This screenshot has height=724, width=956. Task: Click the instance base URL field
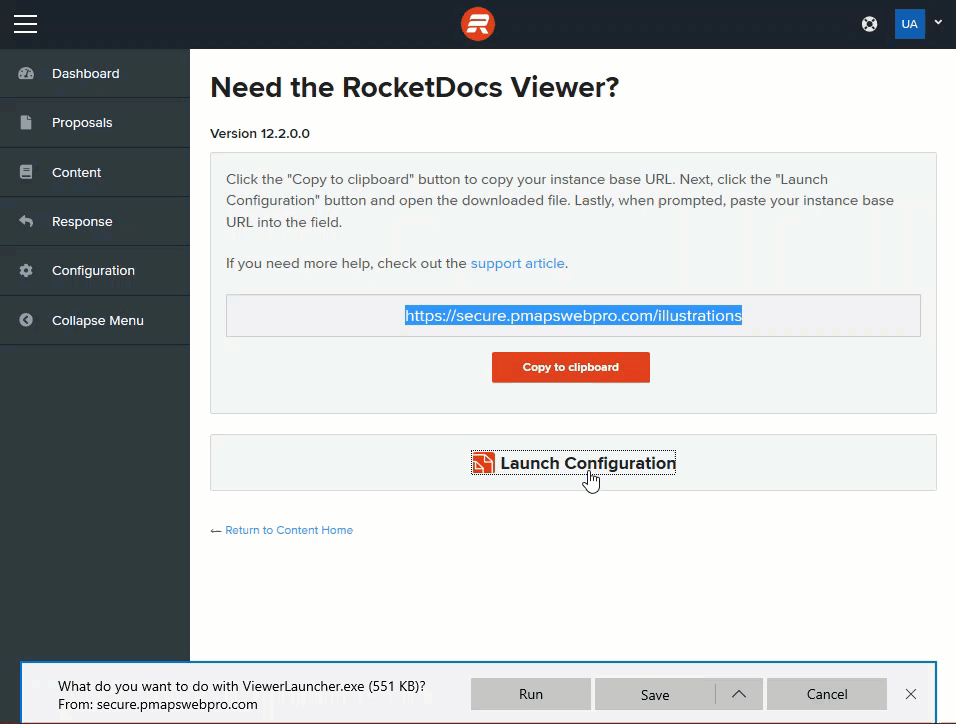[573, 315]
